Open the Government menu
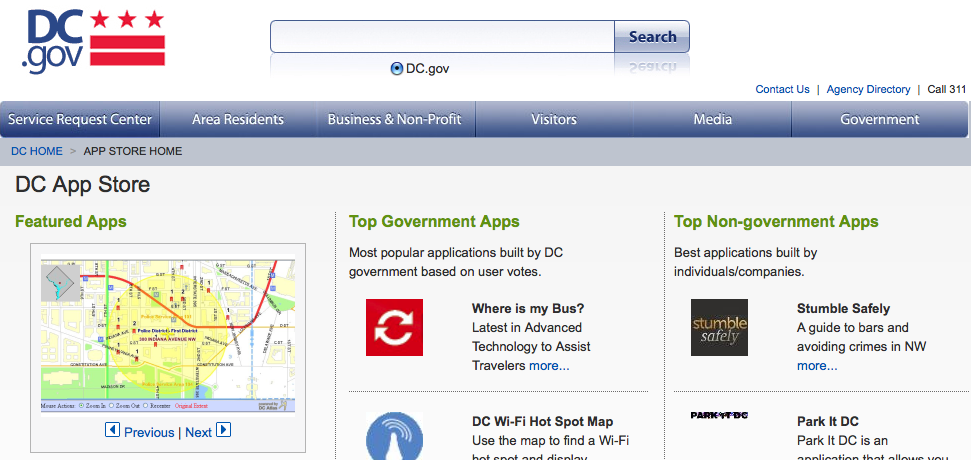The height and width of the screenshot is (460, 971). 879,119
